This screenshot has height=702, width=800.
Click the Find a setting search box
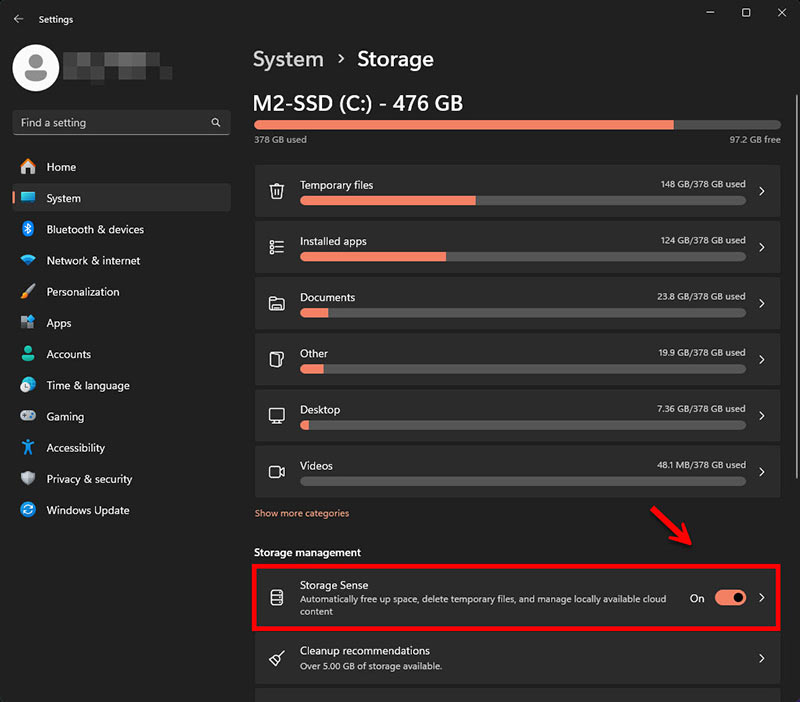pyautogui.click(x=121, y=122)
